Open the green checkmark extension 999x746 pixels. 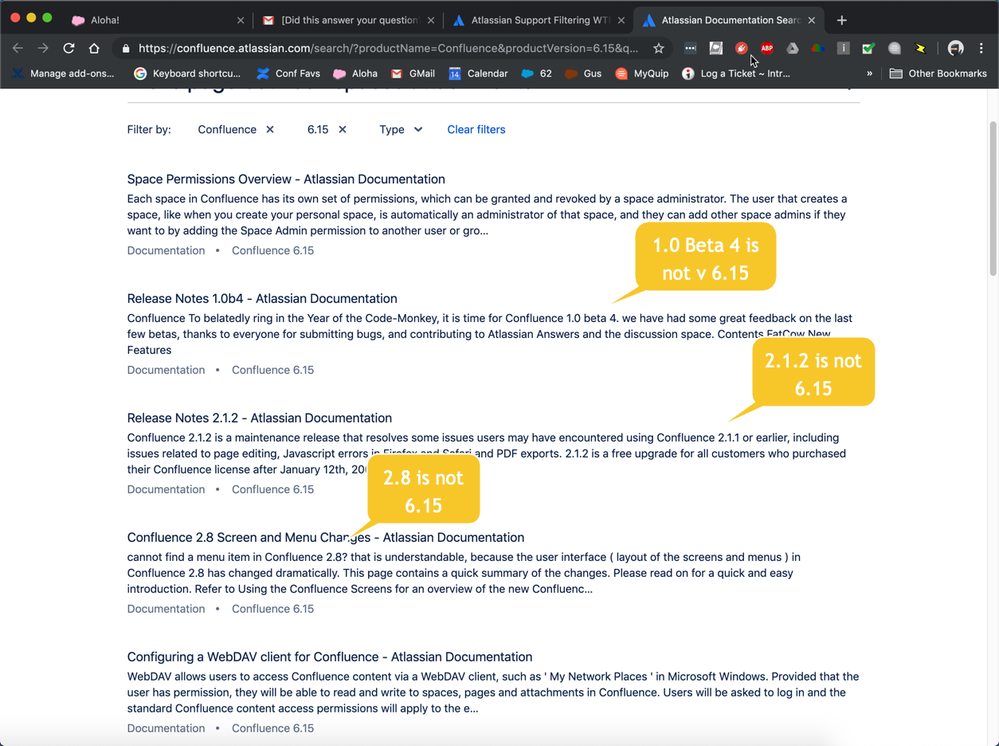[x=868, y=48]
